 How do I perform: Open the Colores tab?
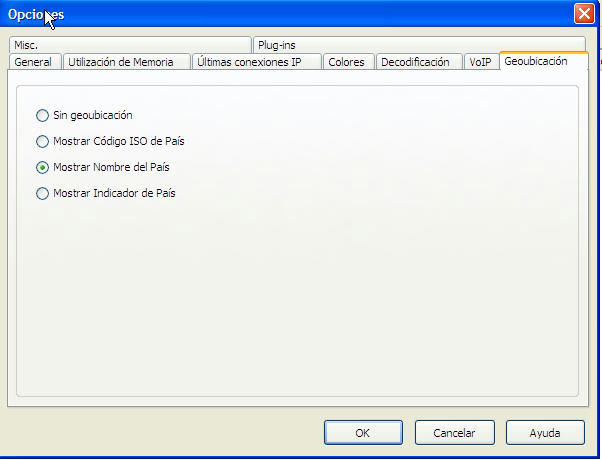coord(349,62)
